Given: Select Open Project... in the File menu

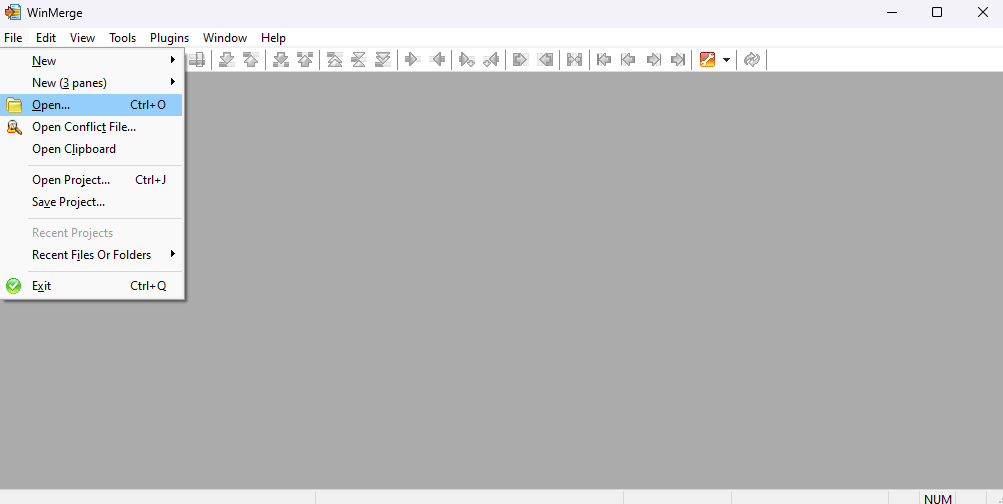Looking at the screenshot, I should pyautogui.click(x=71, y=180).
